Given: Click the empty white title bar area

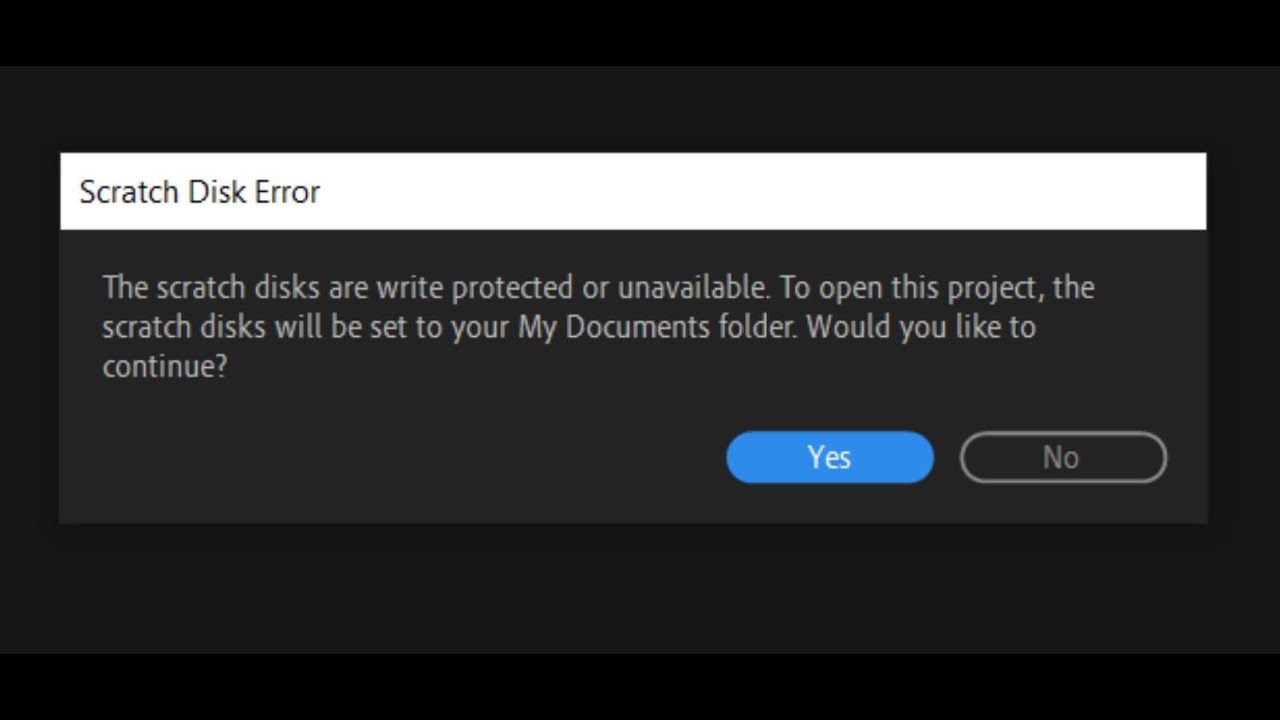Looking at the screenshot, I should point(760,192).
